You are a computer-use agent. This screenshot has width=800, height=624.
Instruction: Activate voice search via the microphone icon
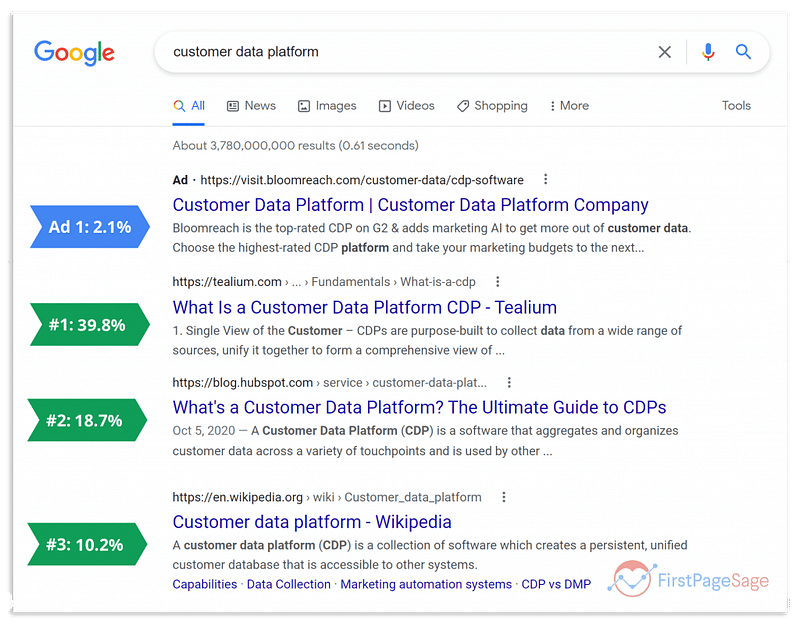pyautogui.click(x=709, y=52)
